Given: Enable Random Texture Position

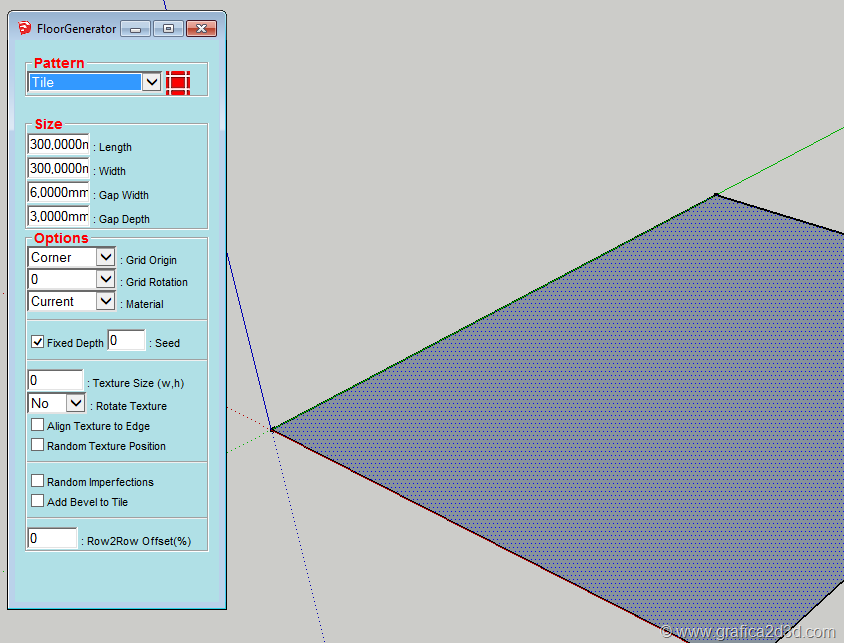Looking at the screenshot, I should pyautogui.click(x=38, y=445).
